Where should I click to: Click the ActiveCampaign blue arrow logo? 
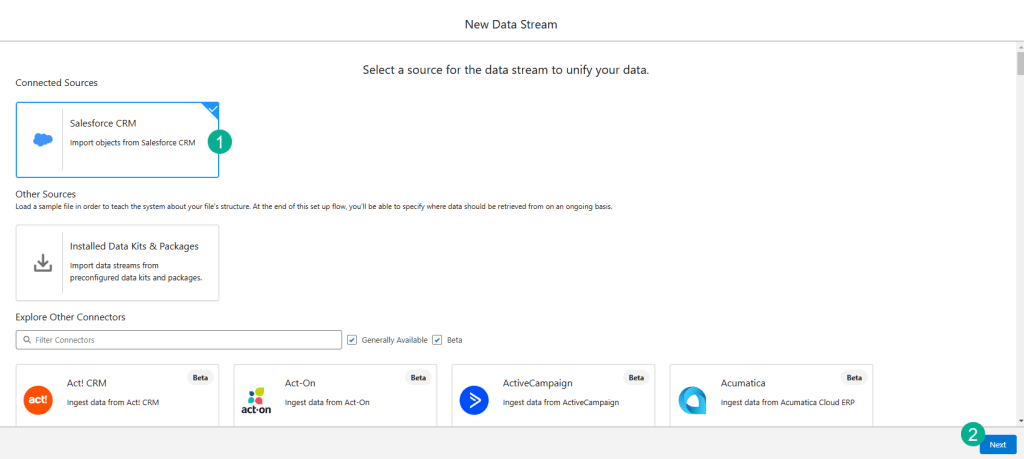tap(473, 400)
